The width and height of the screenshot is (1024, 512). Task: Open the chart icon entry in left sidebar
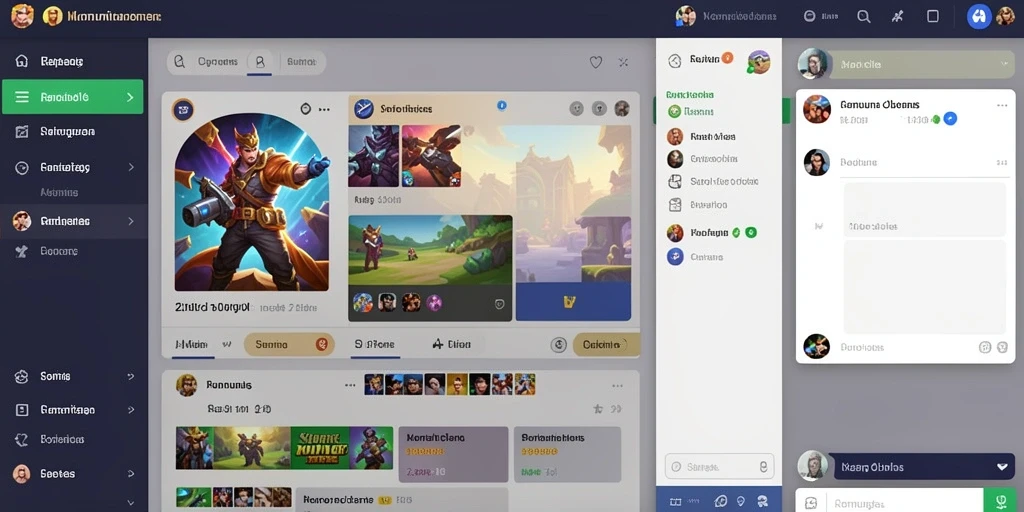click(x=22, y=131)
